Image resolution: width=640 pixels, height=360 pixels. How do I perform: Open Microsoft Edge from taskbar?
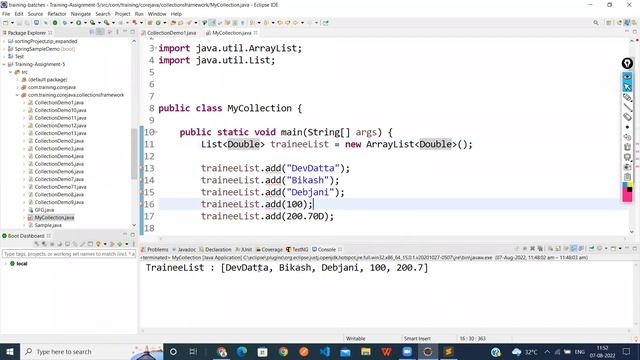pos(242,351)
